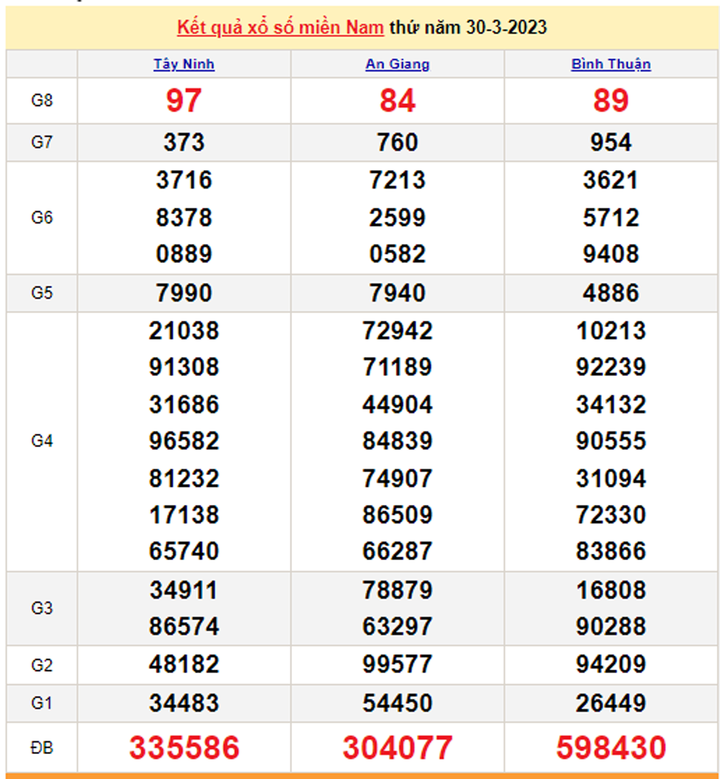Open the Bình Thuận province link
Screen dimensions: 720x779
(x=610, y=64)
